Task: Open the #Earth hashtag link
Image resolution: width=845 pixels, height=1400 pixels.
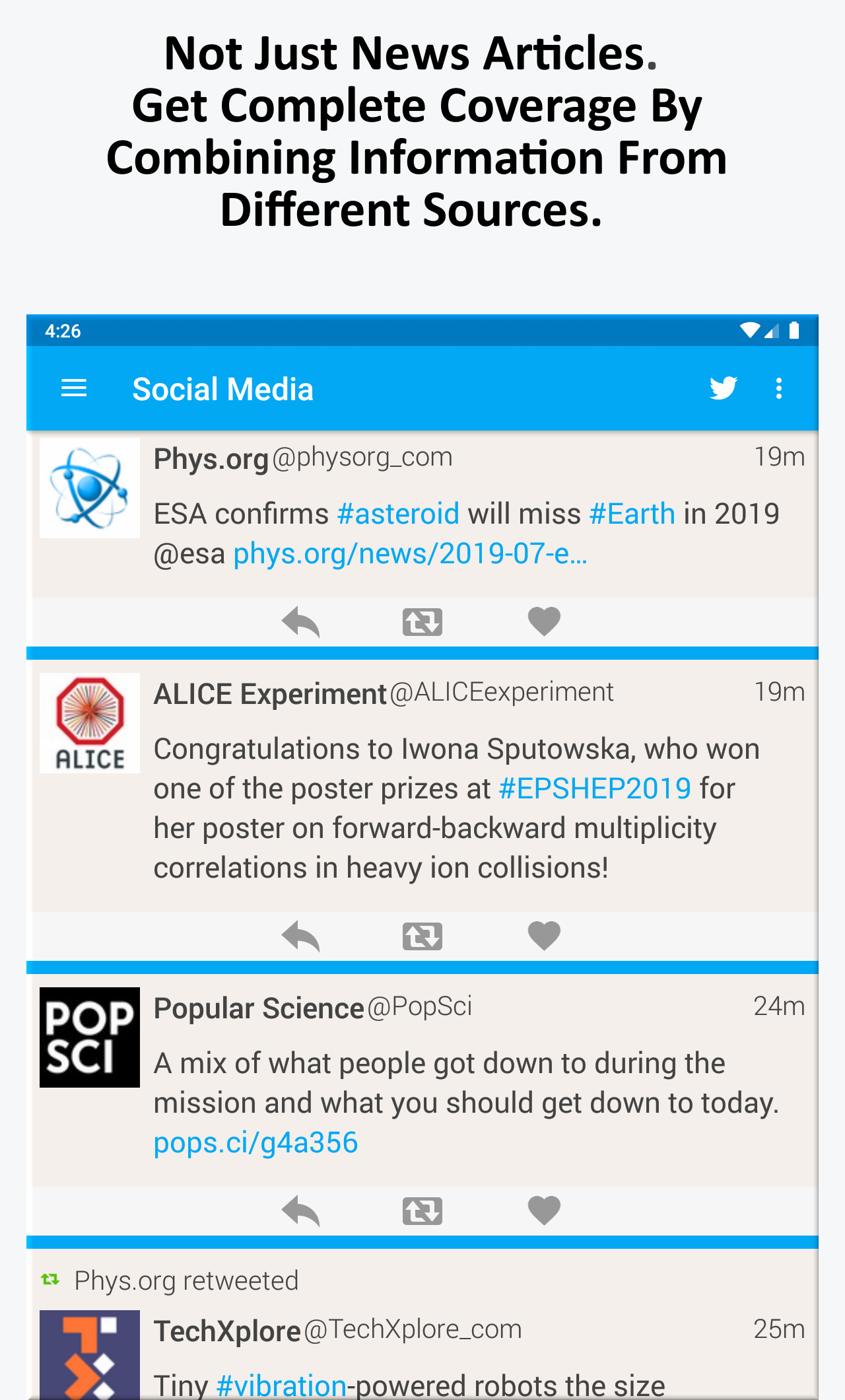Action: point(632,514)
